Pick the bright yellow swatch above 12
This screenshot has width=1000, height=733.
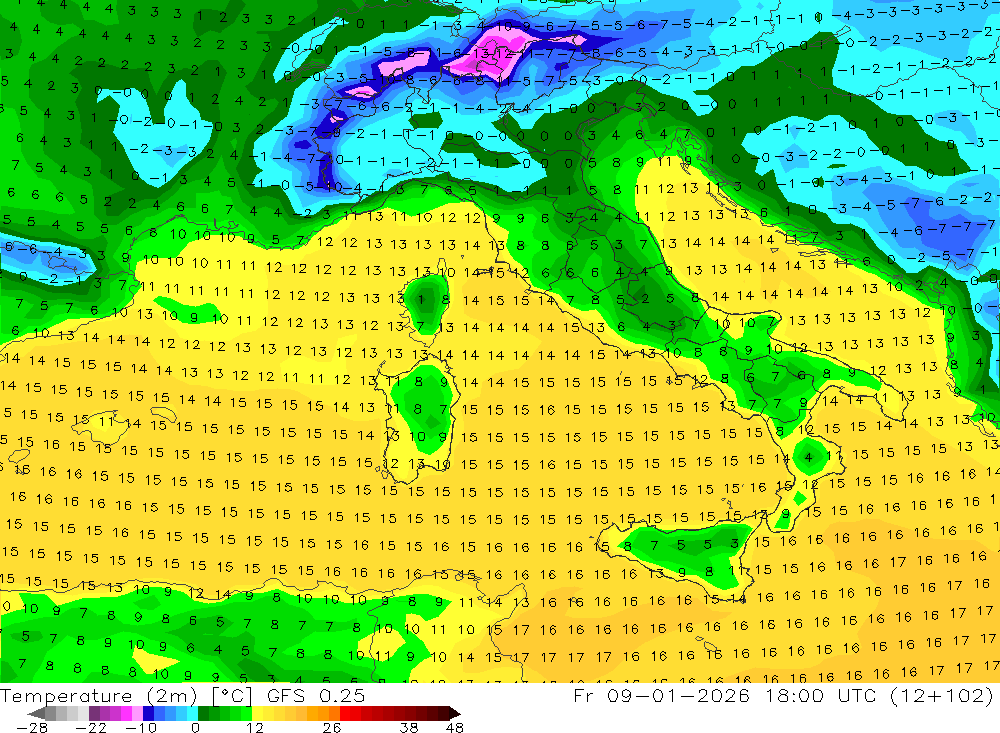258,713
